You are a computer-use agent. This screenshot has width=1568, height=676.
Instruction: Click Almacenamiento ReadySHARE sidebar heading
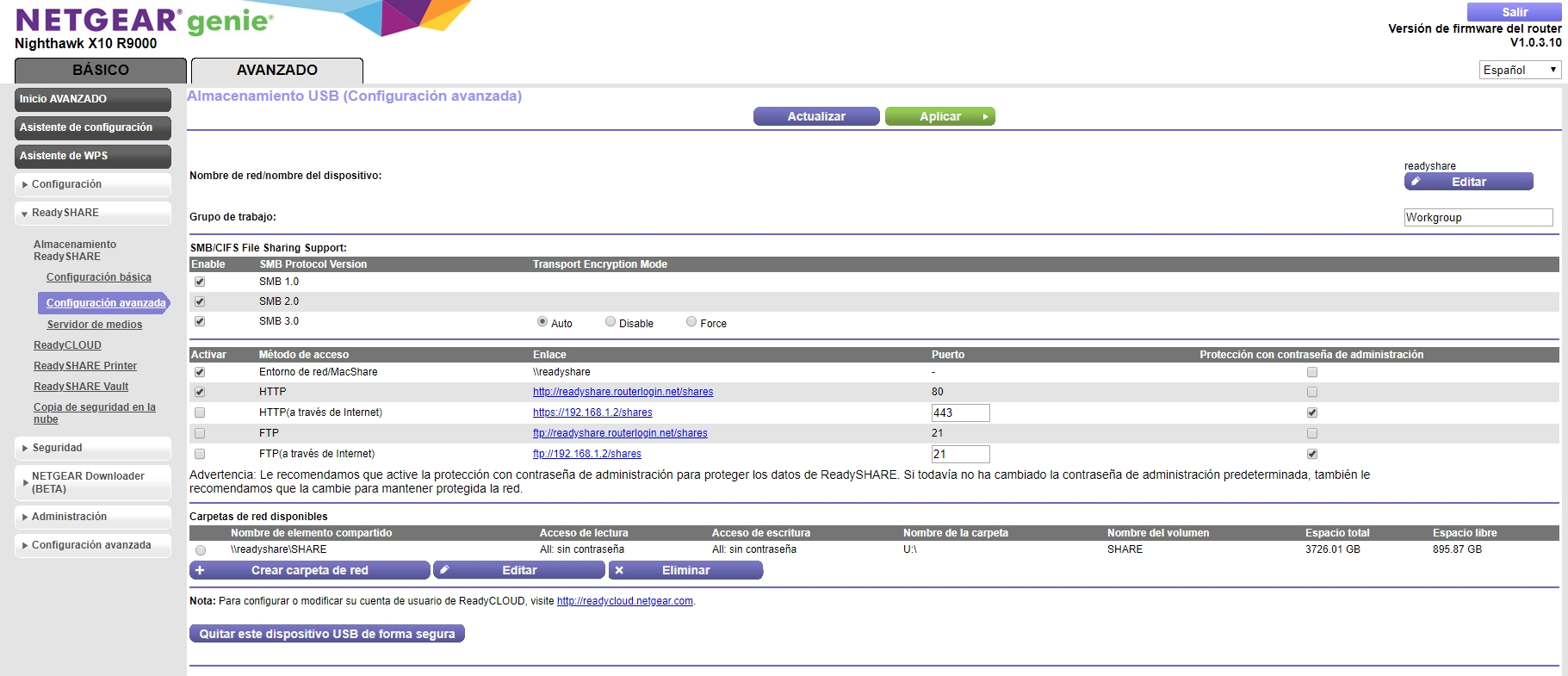point(75,251)
